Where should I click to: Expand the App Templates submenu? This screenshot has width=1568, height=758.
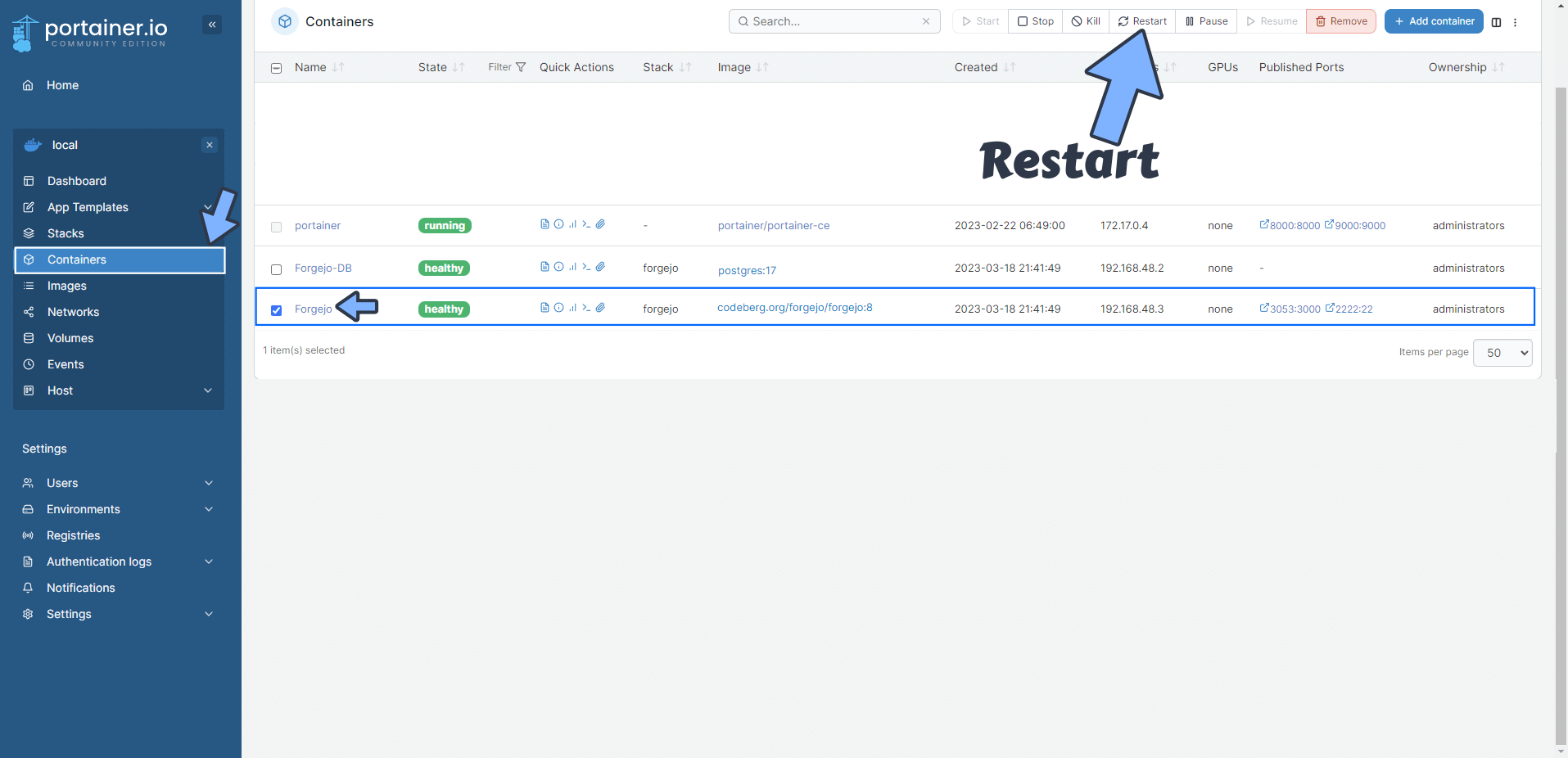point(208,207)
